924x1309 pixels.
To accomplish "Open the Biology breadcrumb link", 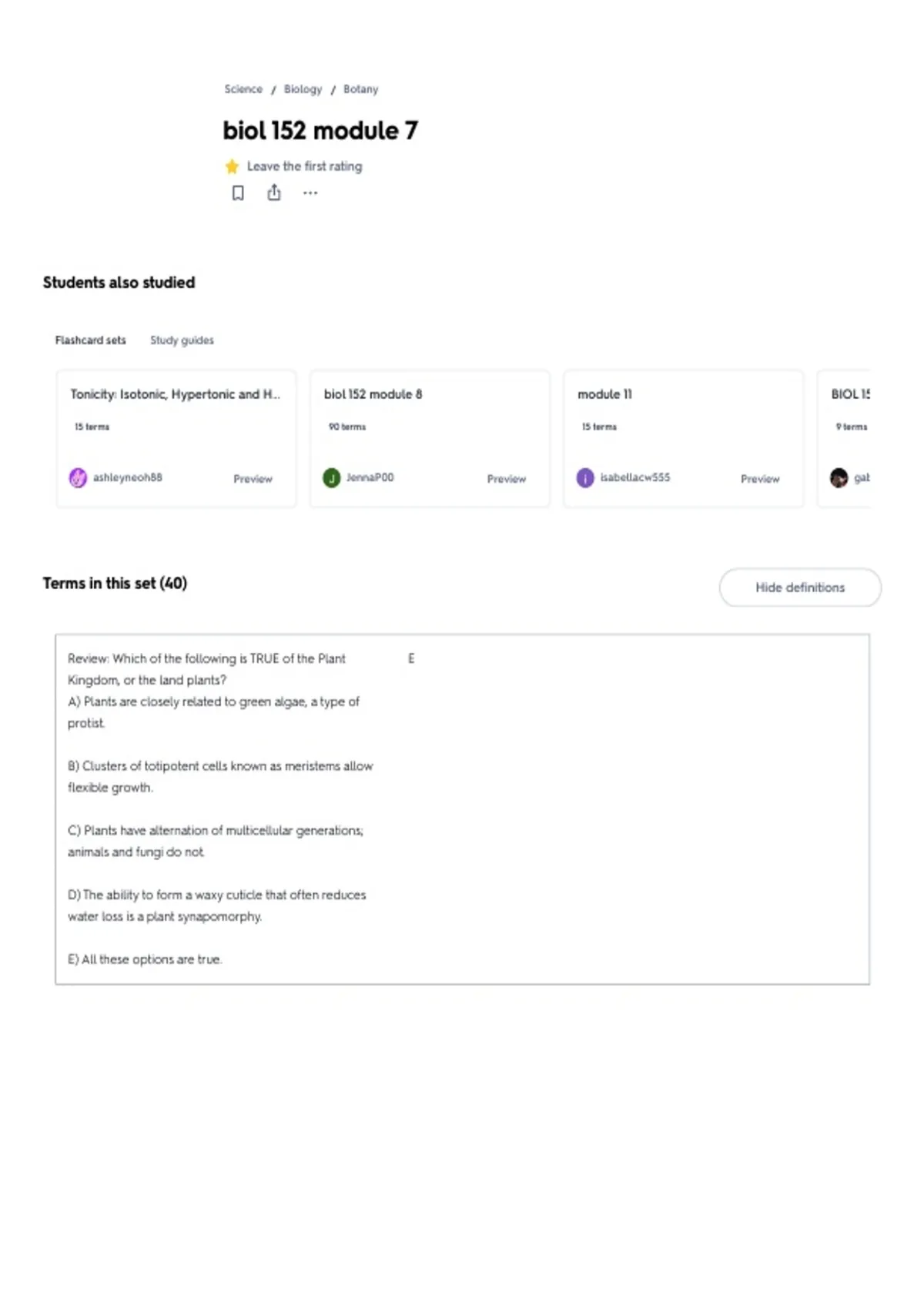I will point(303,89).
